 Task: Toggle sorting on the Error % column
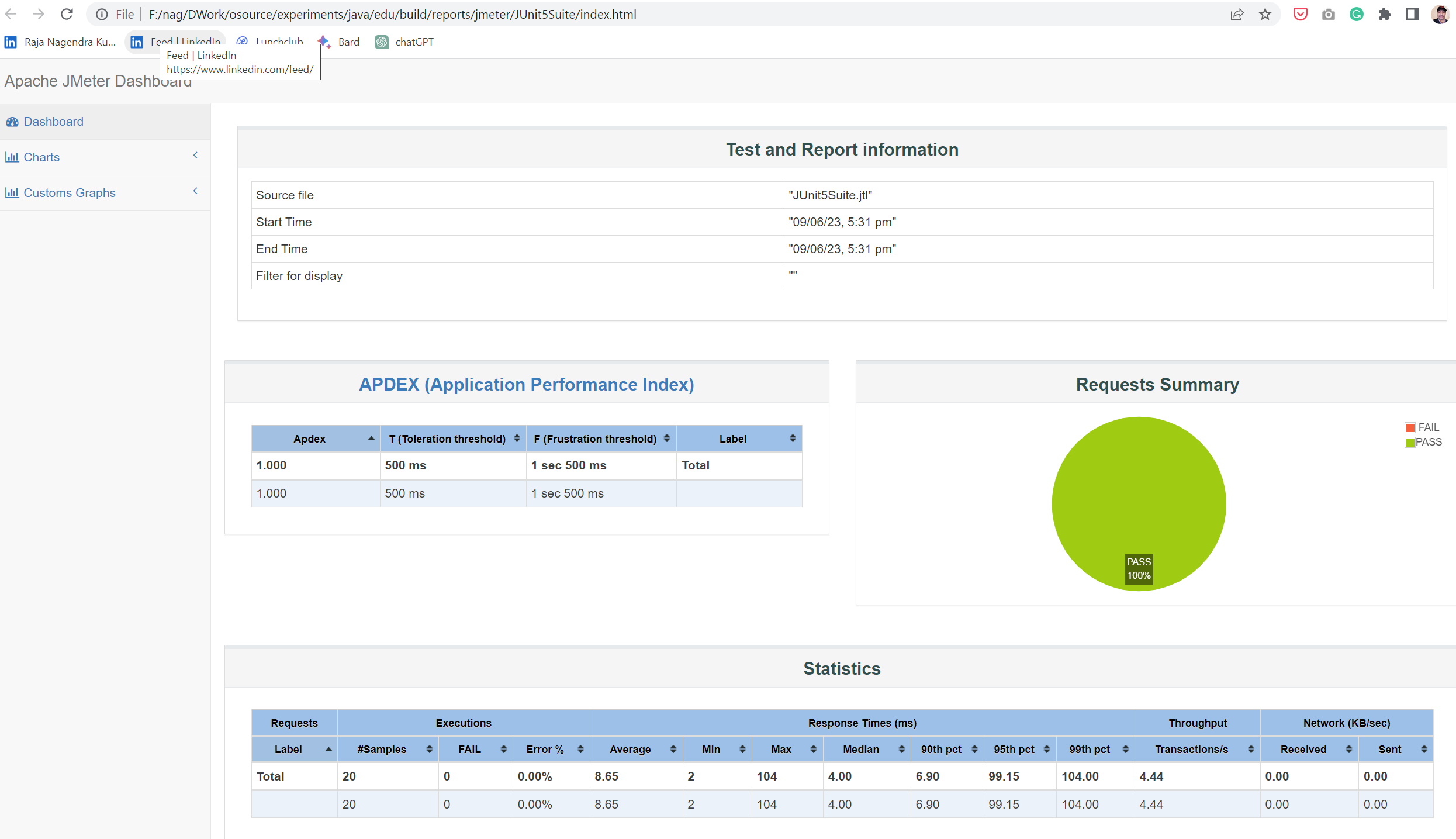pyautogui.click(x=580, y=749)
